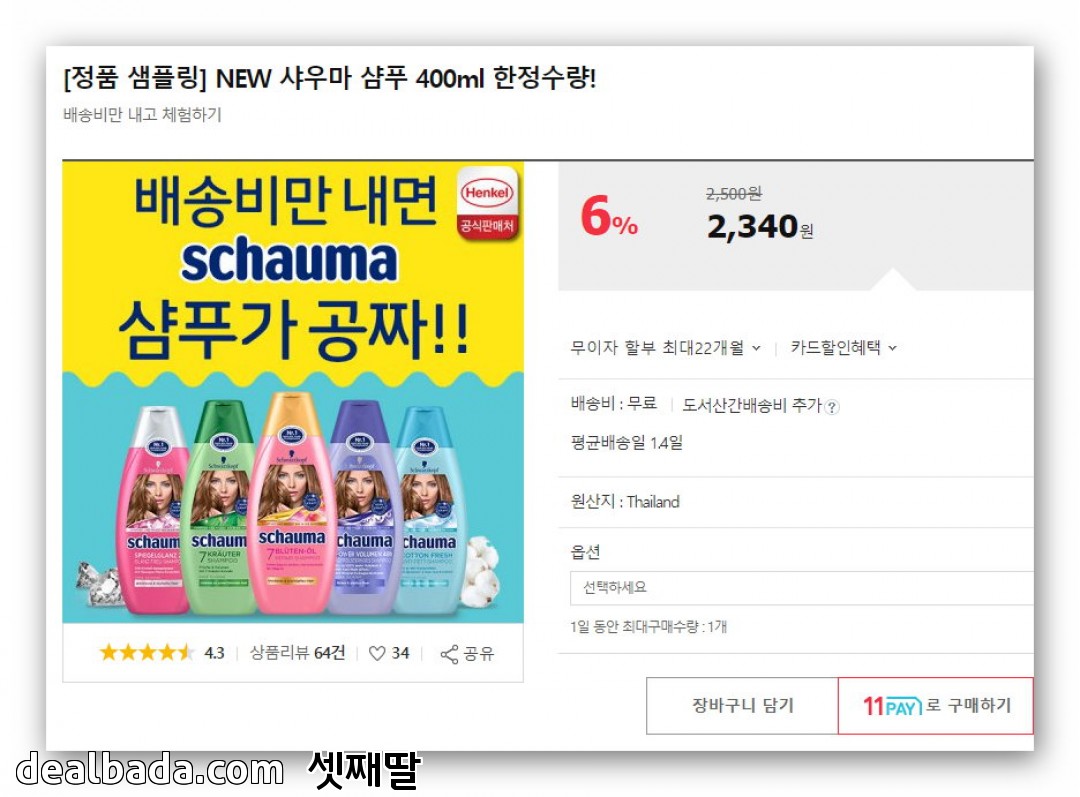Image resolution: width=1080 pixels, height=797 pixels.
Task: Click the 4.3 rating score
Action: (x=214, y=653)
